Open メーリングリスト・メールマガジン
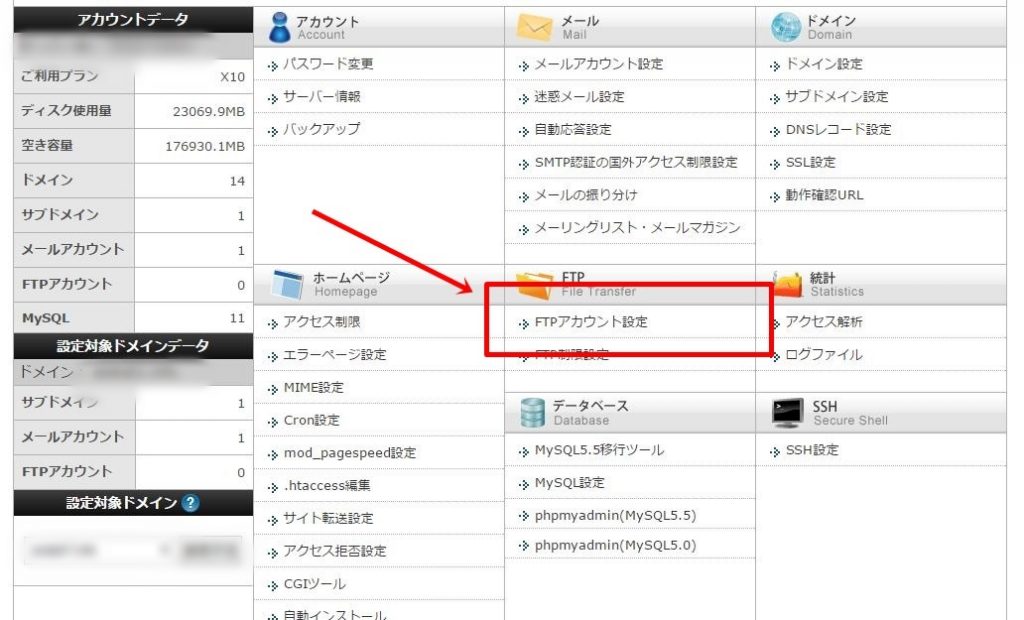 pyautogui.click(x=637, y=227)
